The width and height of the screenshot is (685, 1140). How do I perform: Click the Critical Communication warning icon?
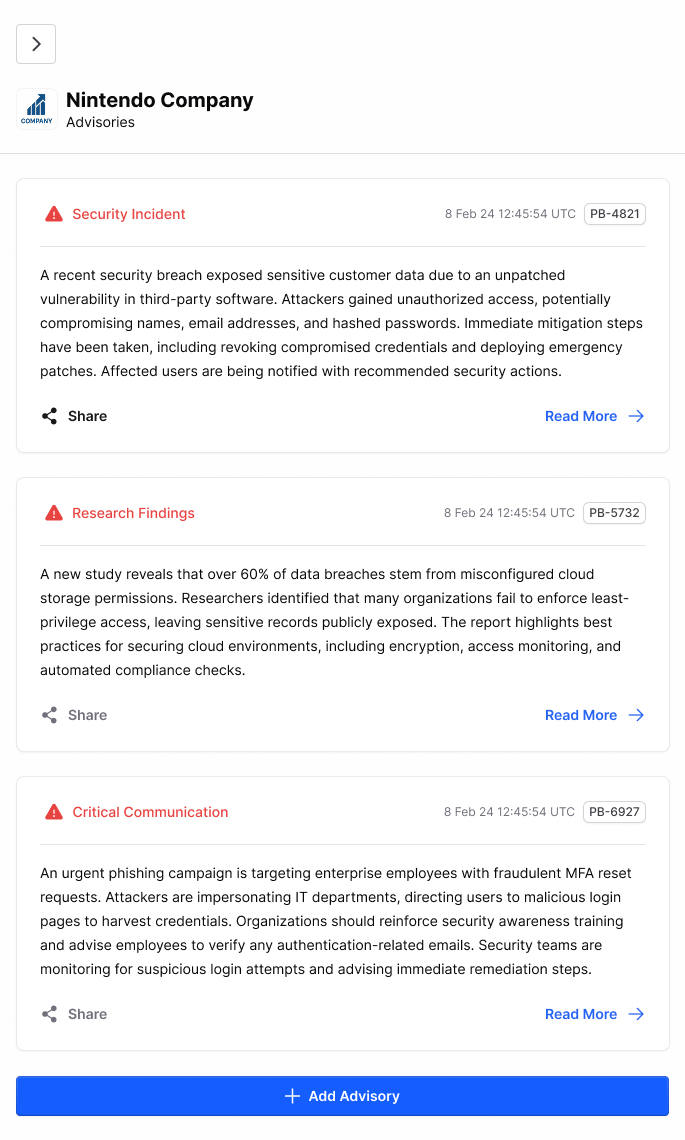(x=54, y=812)
